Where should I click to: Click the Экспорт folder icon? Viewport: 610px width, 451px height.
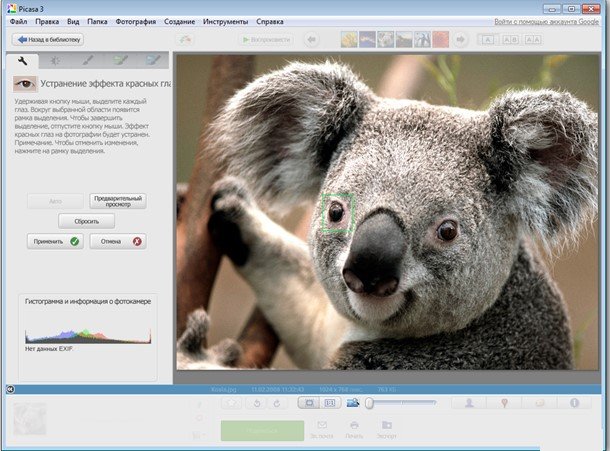click(387, 425)
